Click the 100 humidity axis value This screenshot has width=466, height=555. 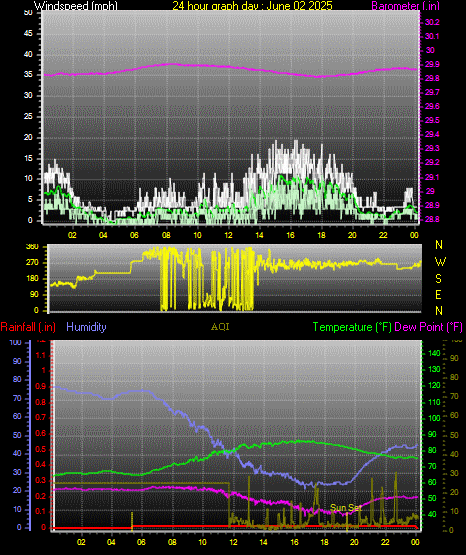pos(16,342)
